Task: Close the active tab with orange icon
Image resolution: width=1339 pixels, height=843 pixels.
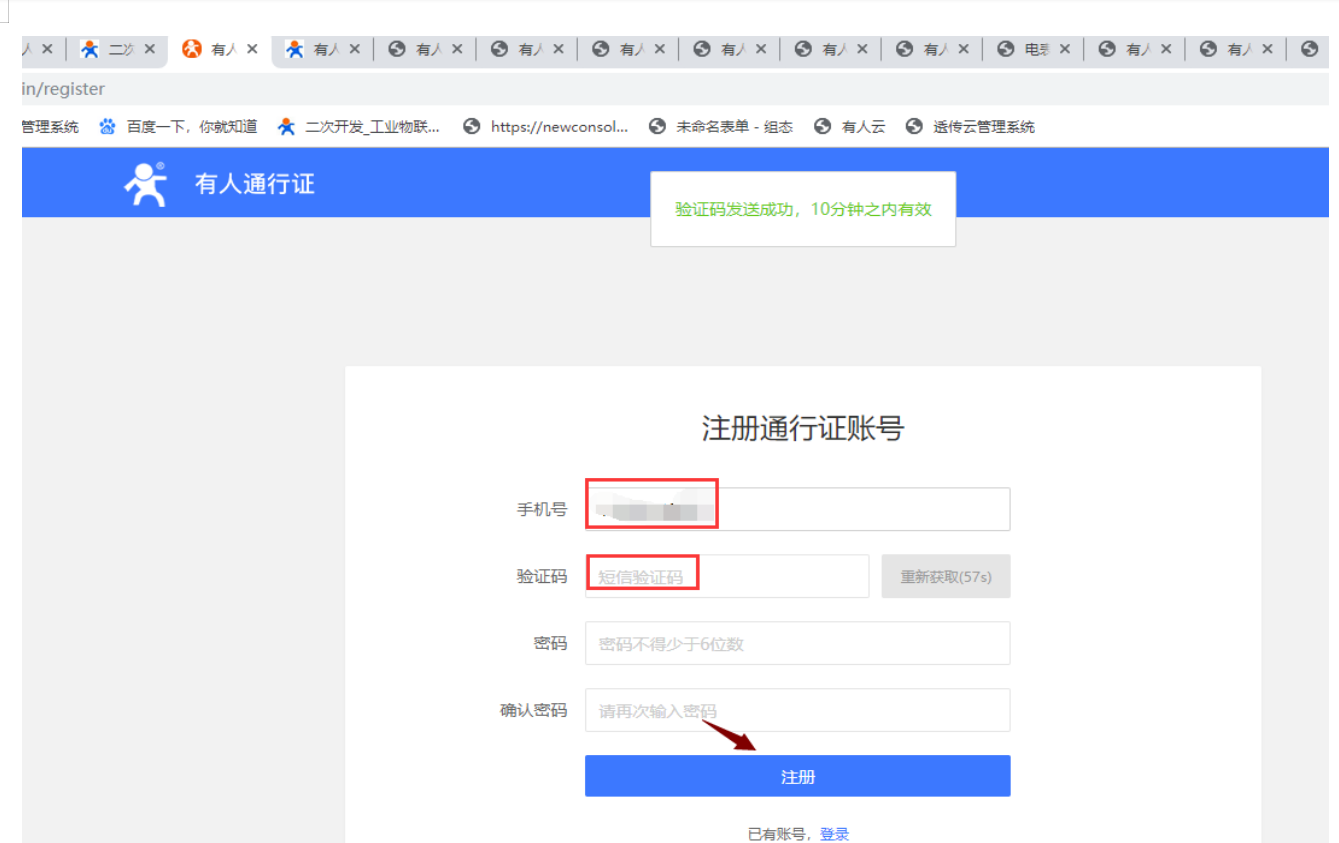Action: click(x=252, y=49)
